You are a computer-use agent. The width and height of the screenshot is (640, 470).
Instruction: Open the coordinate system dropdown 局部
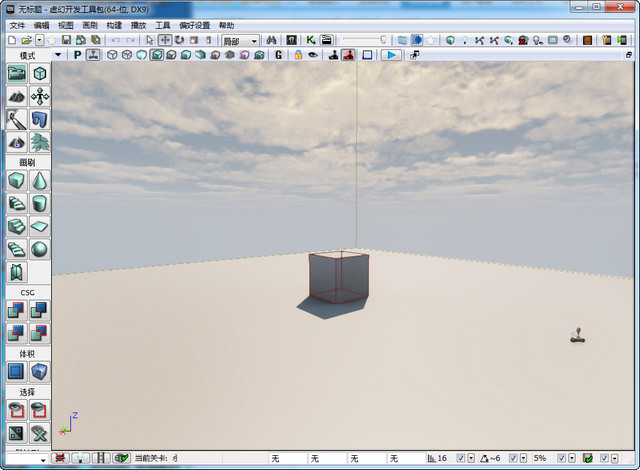tap(240, 40)
